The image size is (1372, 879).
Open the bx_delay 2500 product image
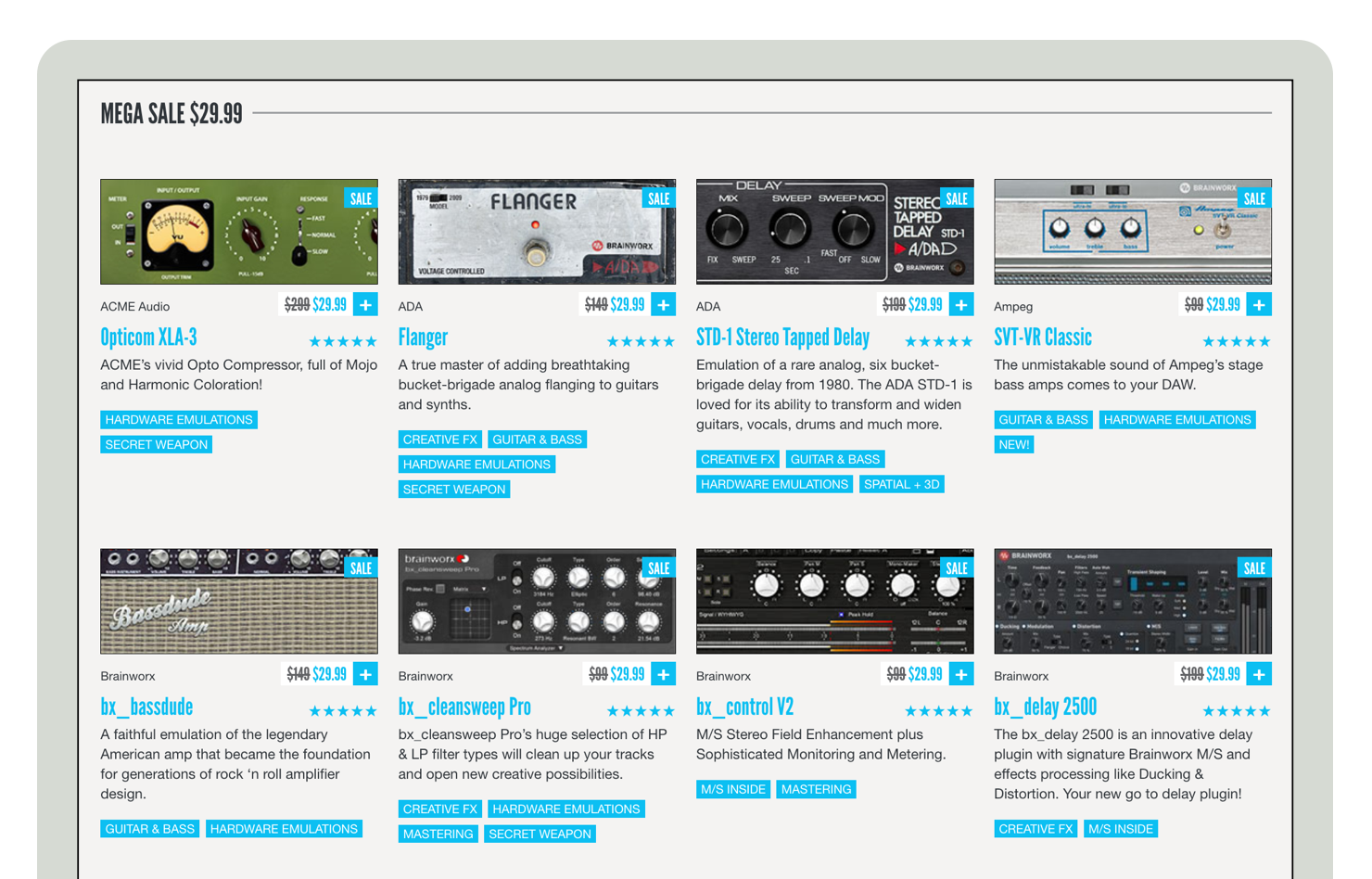point(1133,601)
